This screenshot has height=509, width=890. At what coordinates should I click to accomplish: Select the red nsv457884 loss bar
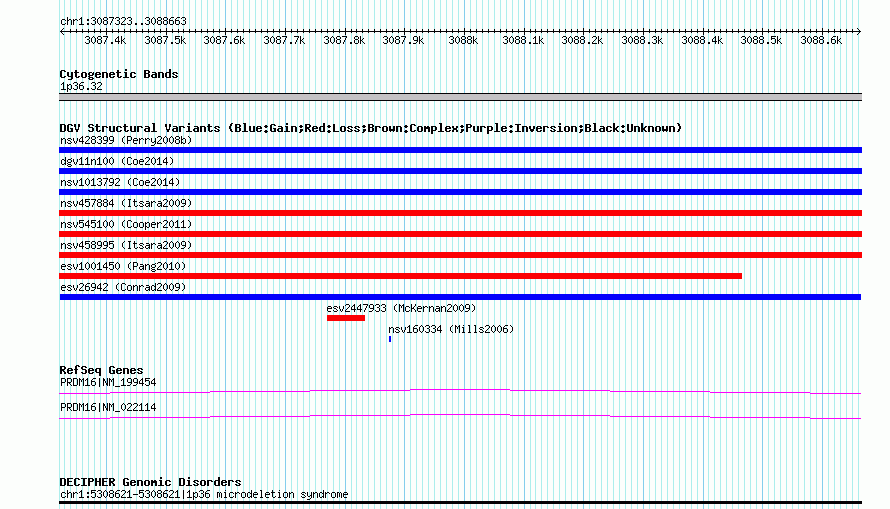(x=460, y=213)
